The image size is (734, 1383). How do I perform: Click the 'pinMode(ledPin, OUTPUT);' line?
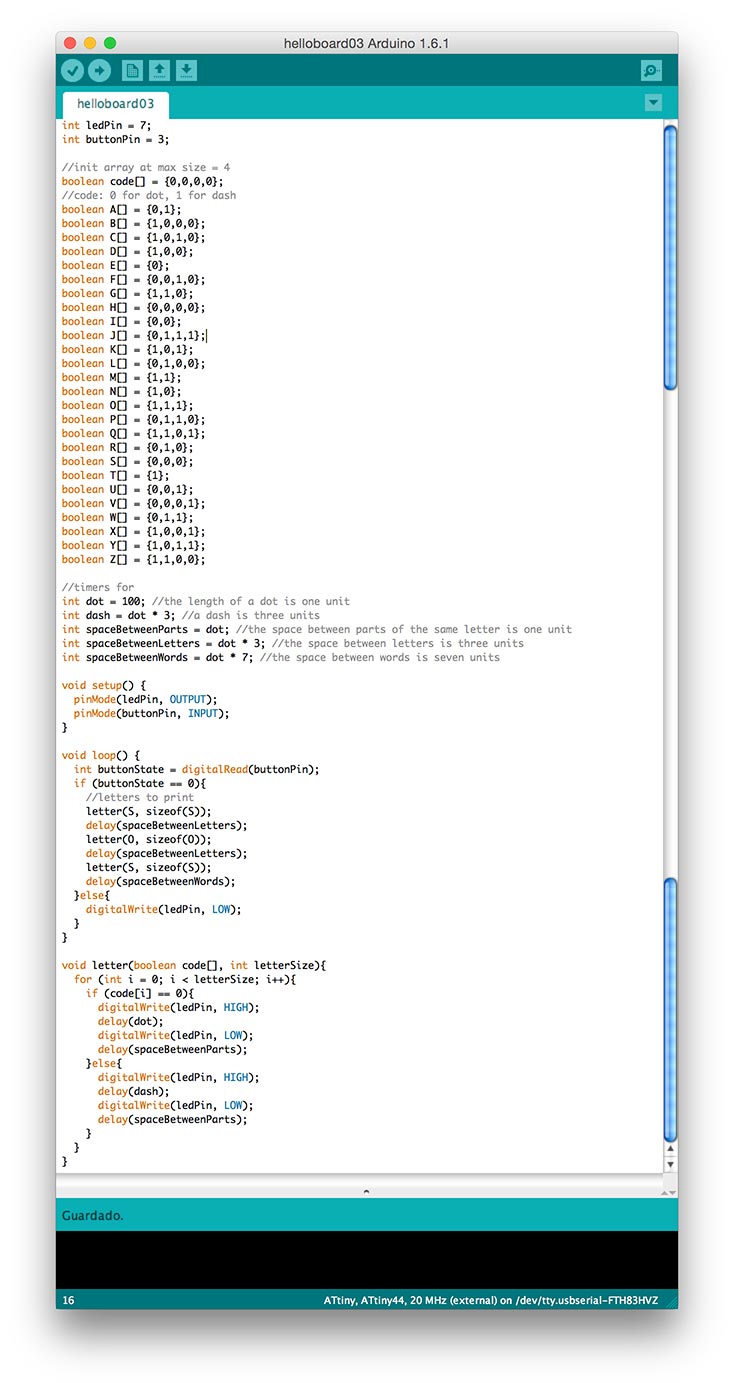[145, 699]
